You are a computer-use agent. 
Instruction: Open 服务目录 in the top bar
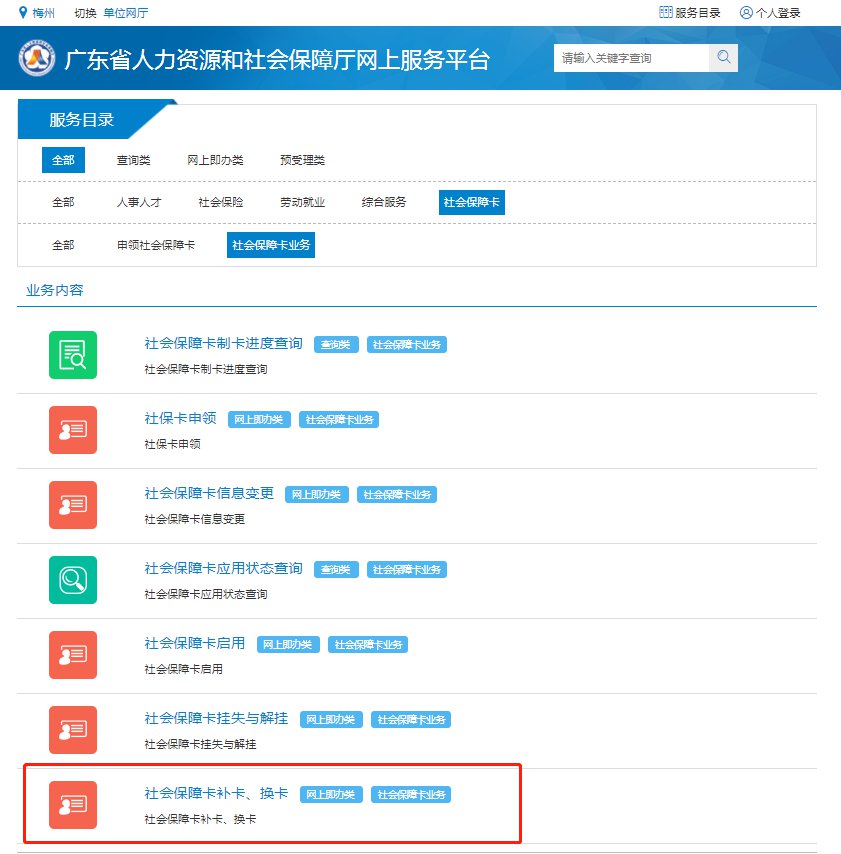click(690, 13)
